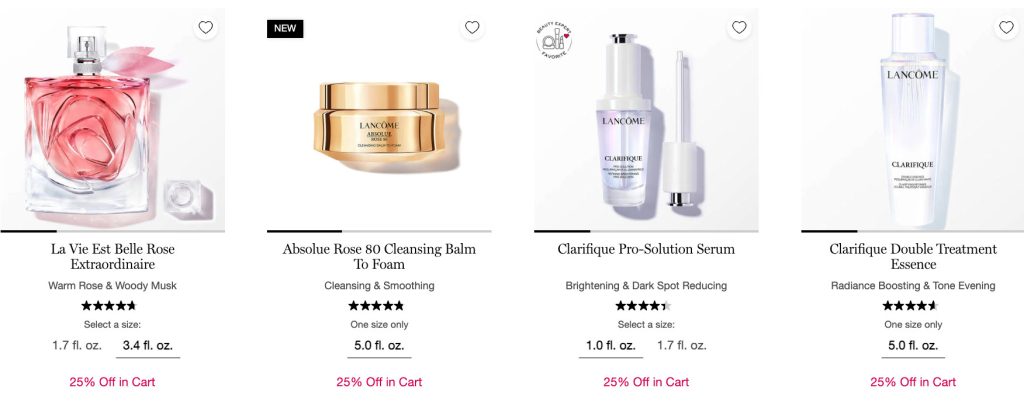Screen dimensions: 1024x402
Task: Favorite the La Vie Est Belle Rose perfume
Action: point(206,27)
